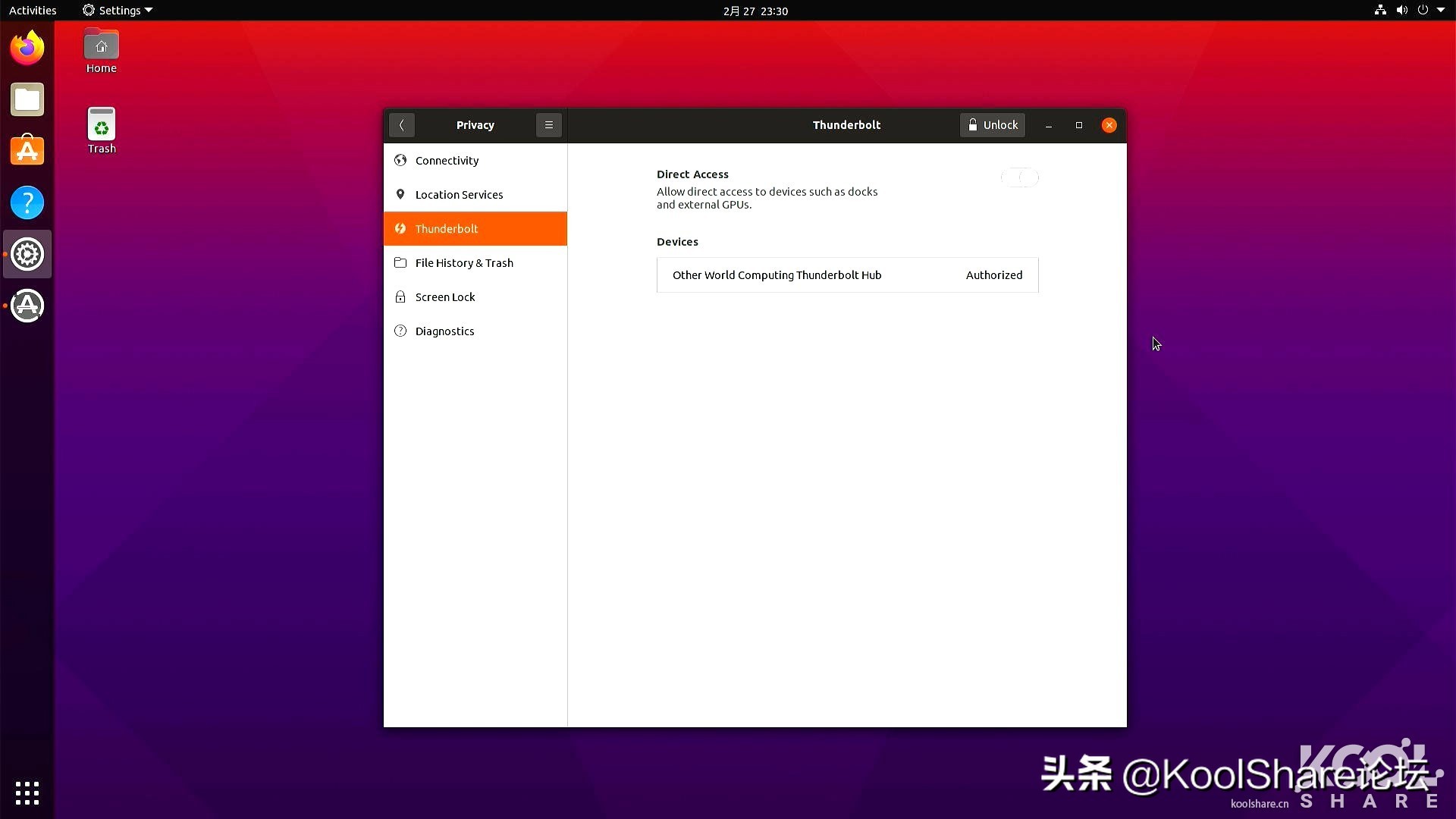Viewport: 1456px width, 819px height.
Task: Open the hamburger menu in Privacy panel
Action: pos(548,124)
